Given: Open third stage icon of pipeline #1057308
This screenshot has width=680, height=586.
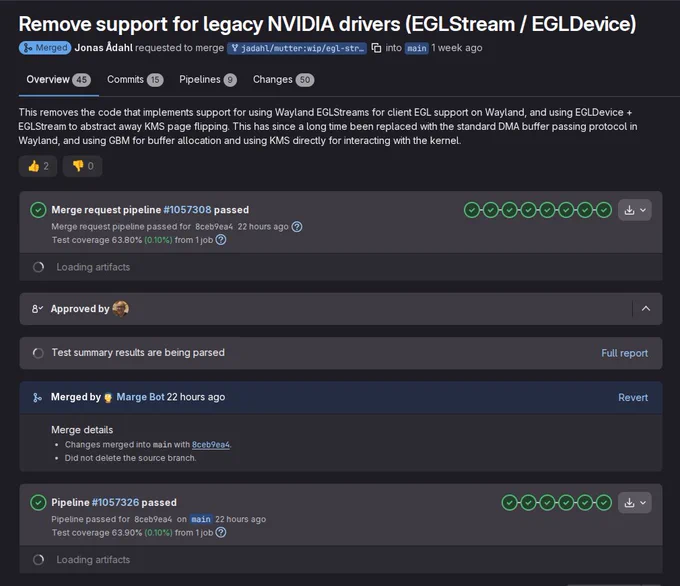Looking at the screenshot, I should click(510, 210).
